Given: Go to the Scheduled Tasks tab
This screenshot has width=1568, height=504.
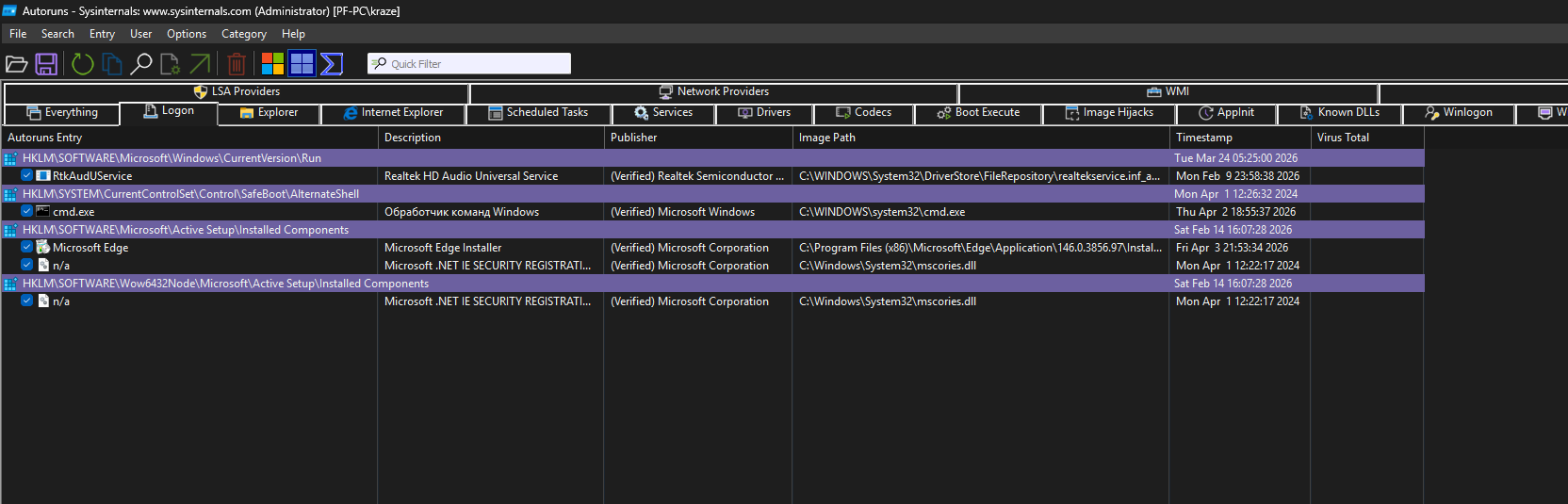Looking at the screenshot, I should click(538, 113).
